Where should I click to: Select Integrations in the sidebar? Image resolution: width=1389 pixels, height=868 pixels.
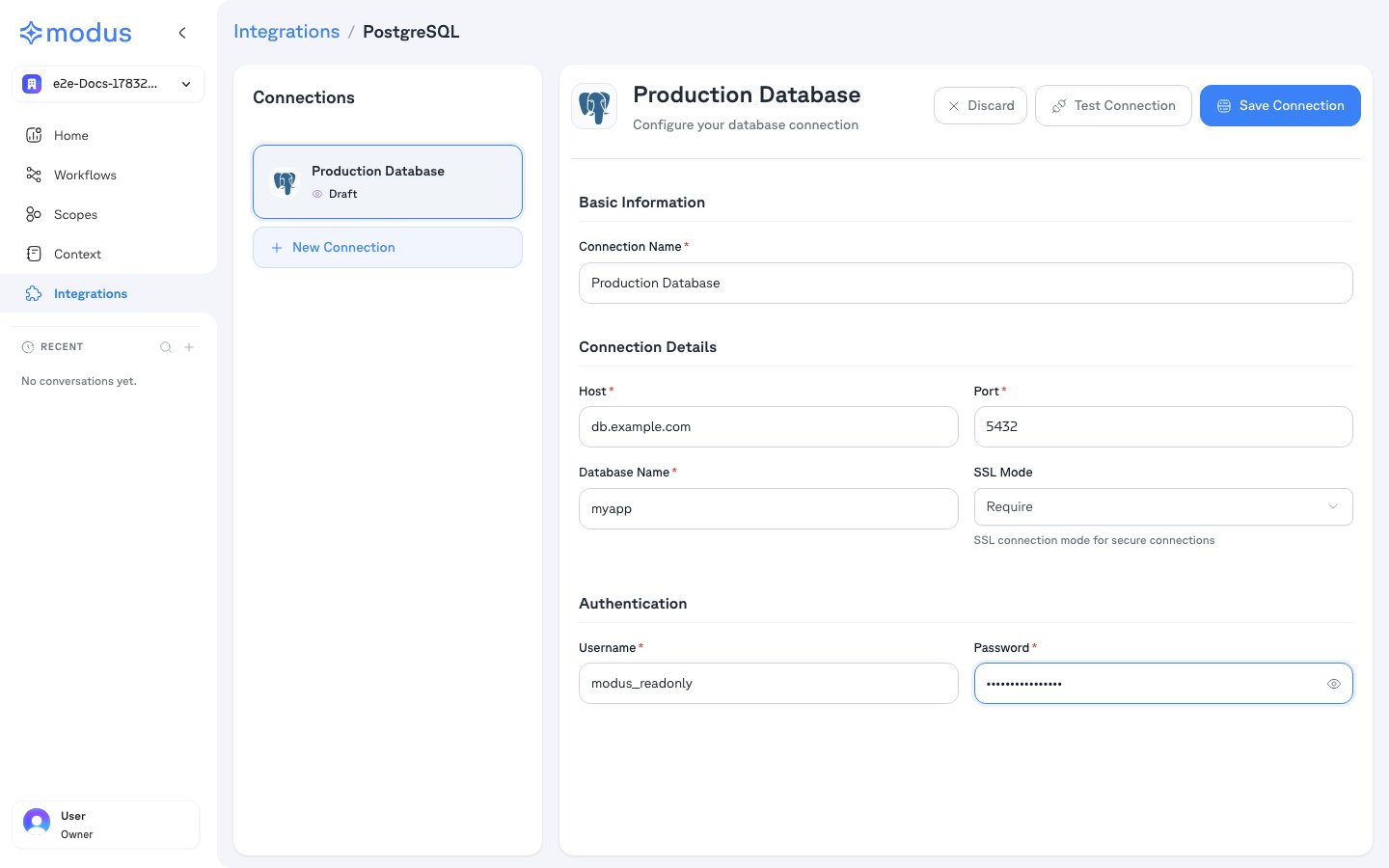(108, 293)
